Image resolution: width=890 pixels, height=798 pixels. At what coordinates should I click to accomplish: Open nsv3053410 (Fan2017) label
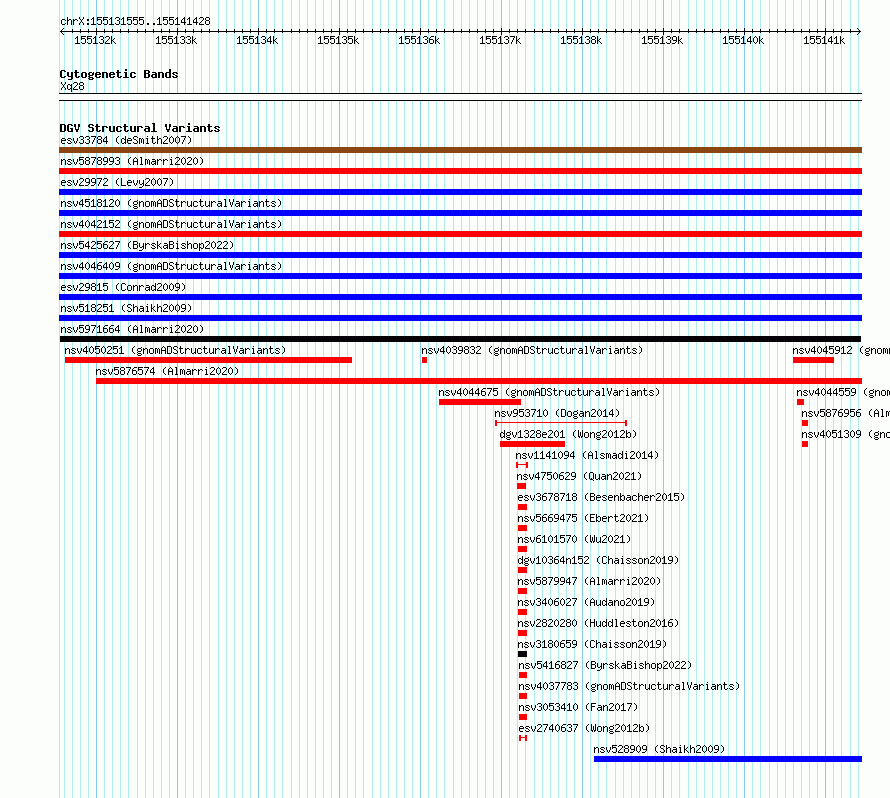coord(578,707)
